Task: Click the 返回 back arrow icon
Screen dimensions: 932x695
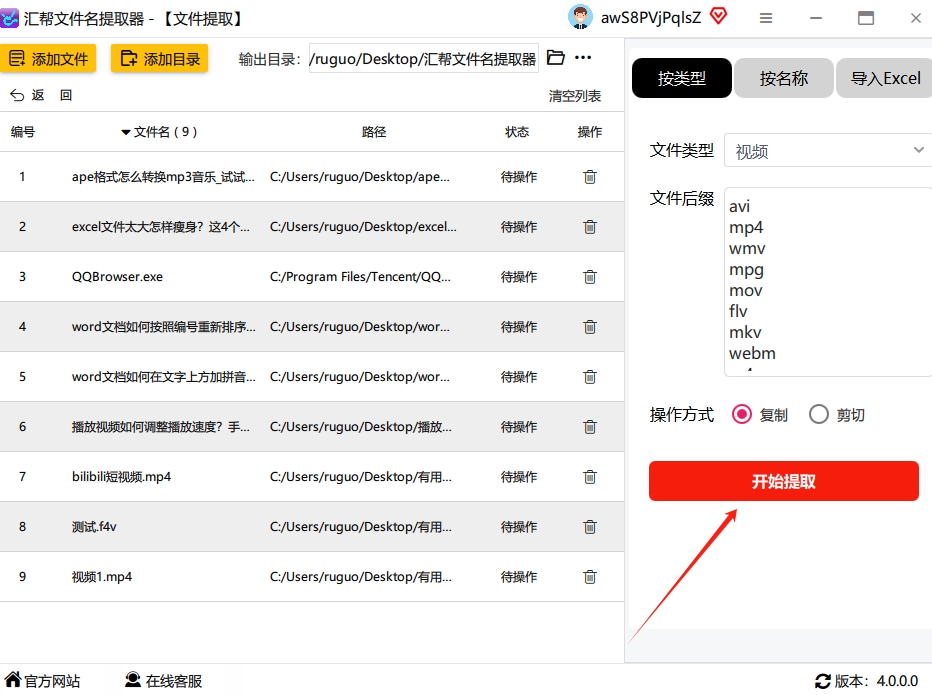Action: tap(17, 95)
